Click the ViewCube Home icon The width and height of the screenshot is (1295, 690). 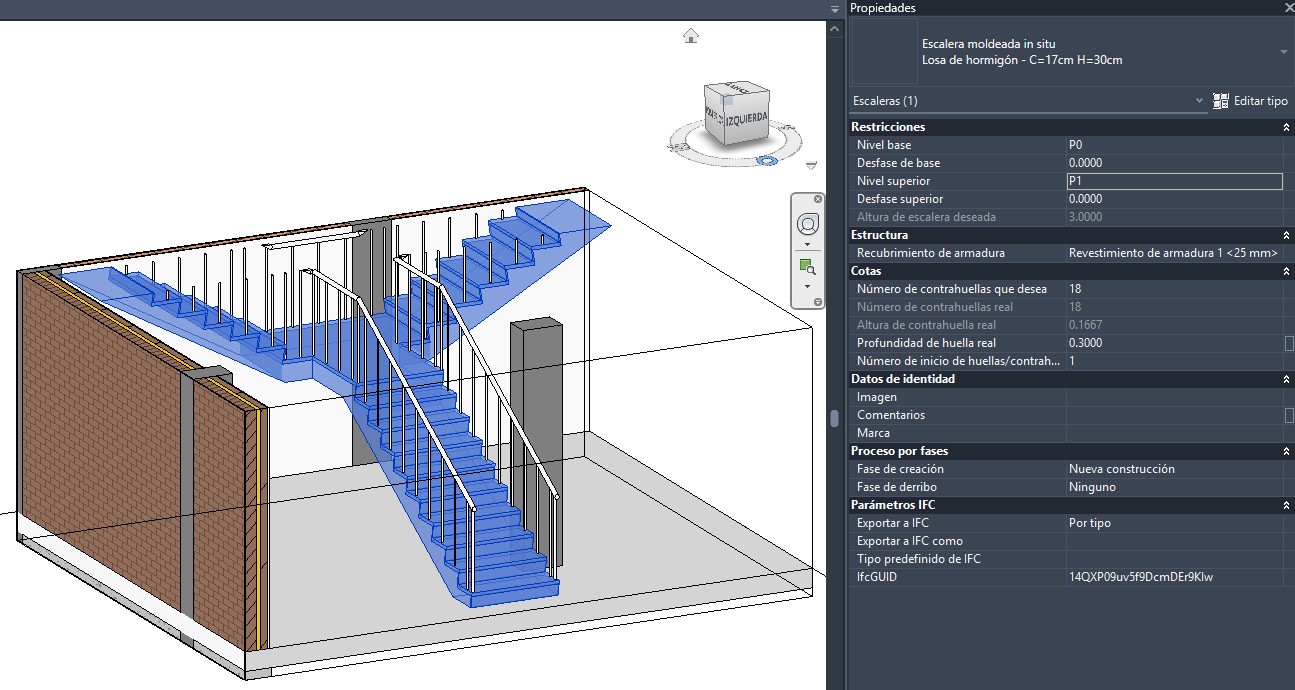690,36
